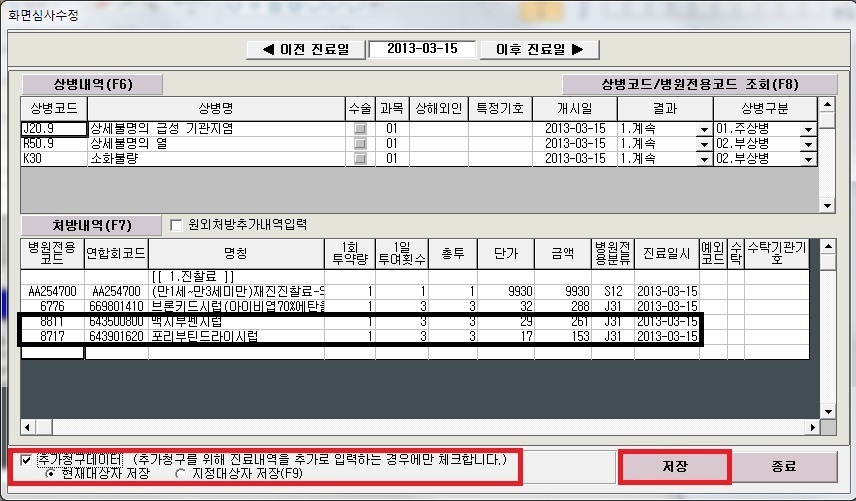Screen dimensions: 856x501
Task: Toggle 원외처방추가내역입력 checkbox
Action: point(177,224)
